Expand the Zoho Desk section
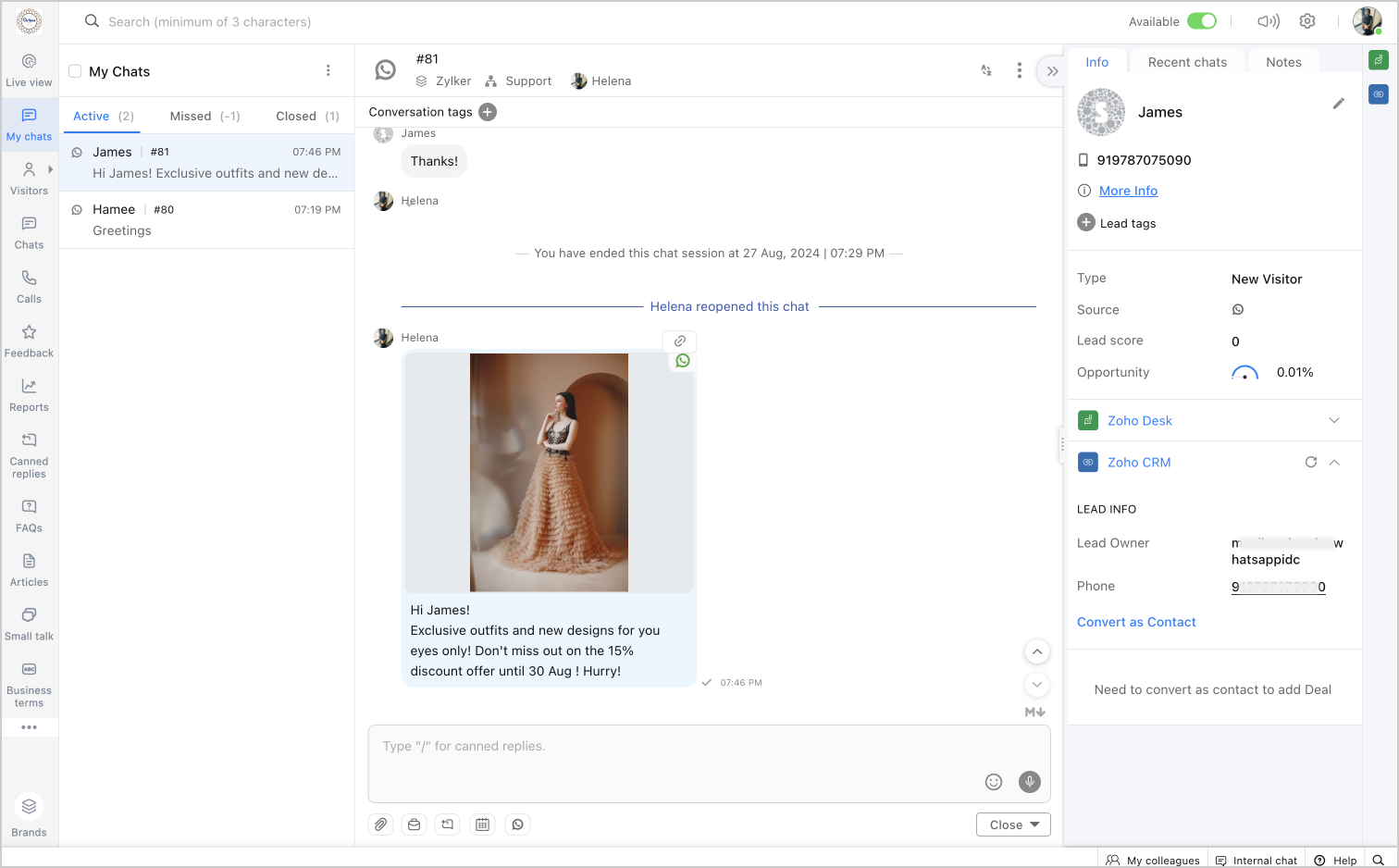This screenshot has height=868, width=1399. coord(1333,421)
